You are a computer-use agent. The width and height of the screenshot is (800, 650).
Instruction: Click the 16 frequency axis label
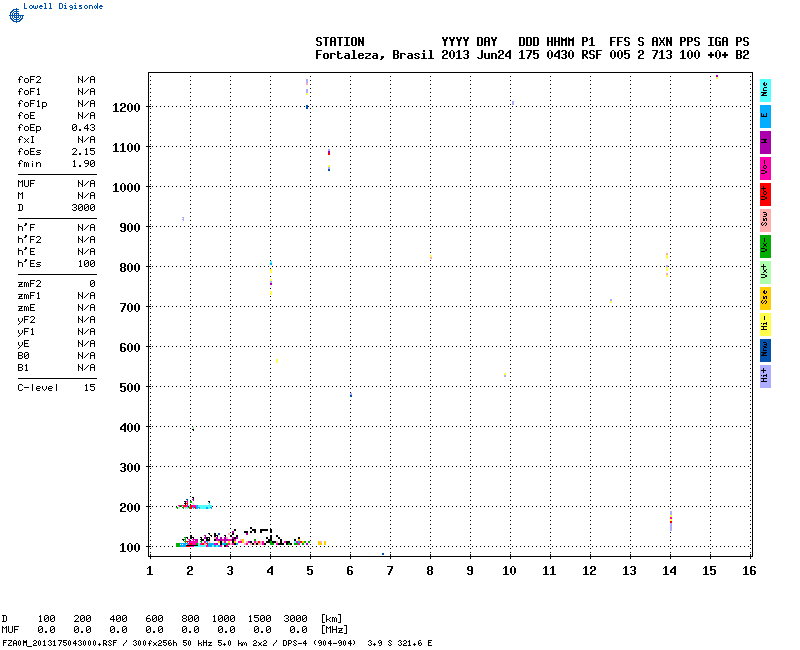(x=749, y=571)
